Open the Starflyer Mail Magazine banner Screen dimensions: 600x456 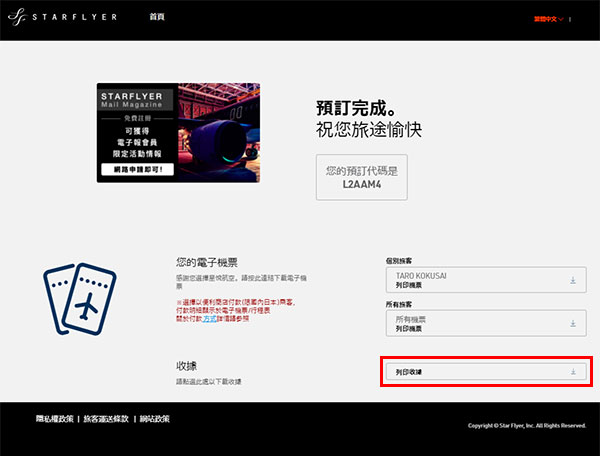pyautogui.click(x=178, y=132)
